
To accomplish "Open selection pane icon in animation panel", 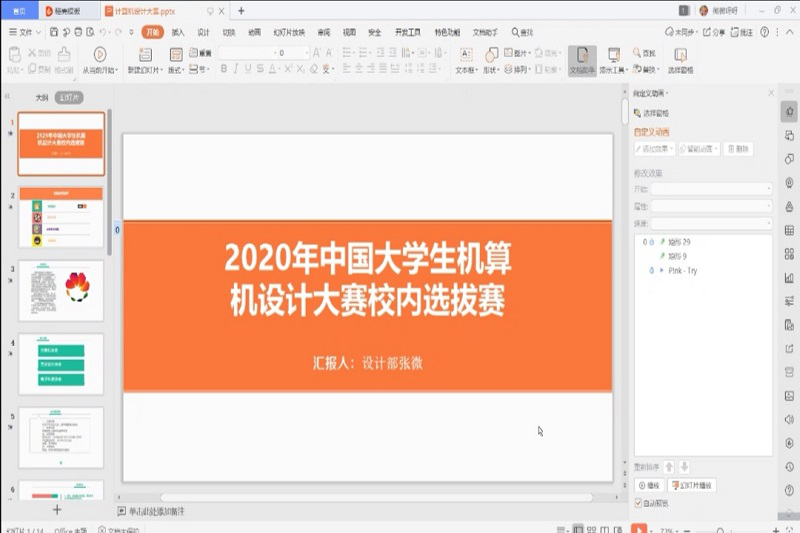I will coord(637,114).
